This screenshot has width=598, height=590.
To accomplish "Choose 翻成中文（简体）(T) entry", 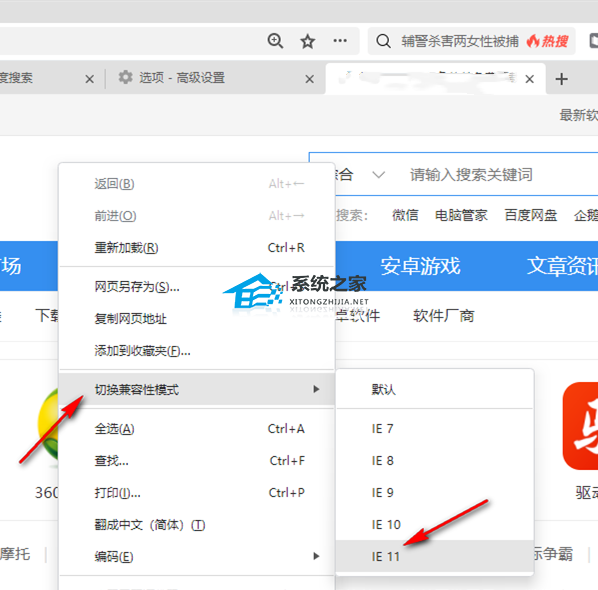I will click(197, 525).
